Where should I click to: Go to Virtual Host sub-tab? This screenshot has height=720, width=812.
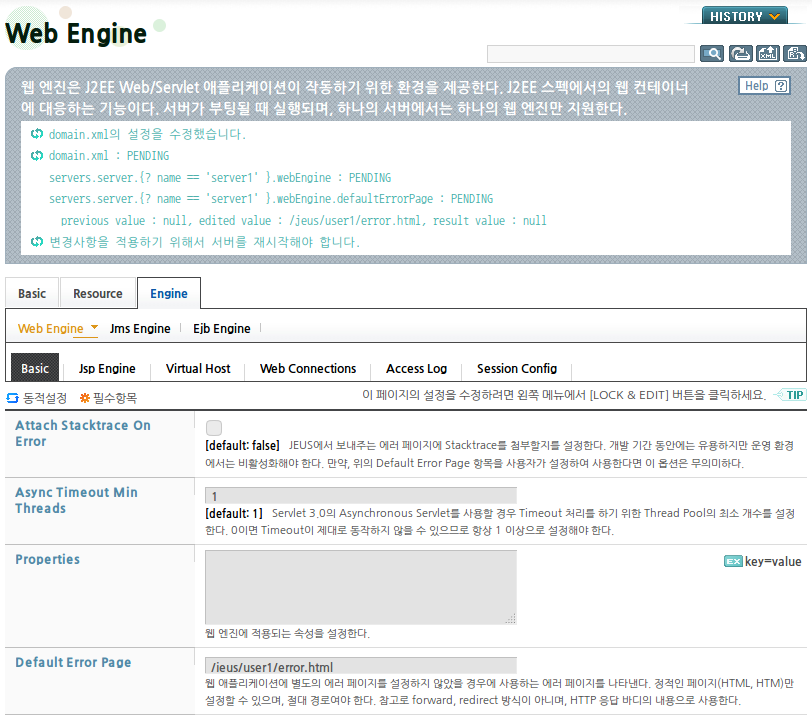[x=198, y=368]
